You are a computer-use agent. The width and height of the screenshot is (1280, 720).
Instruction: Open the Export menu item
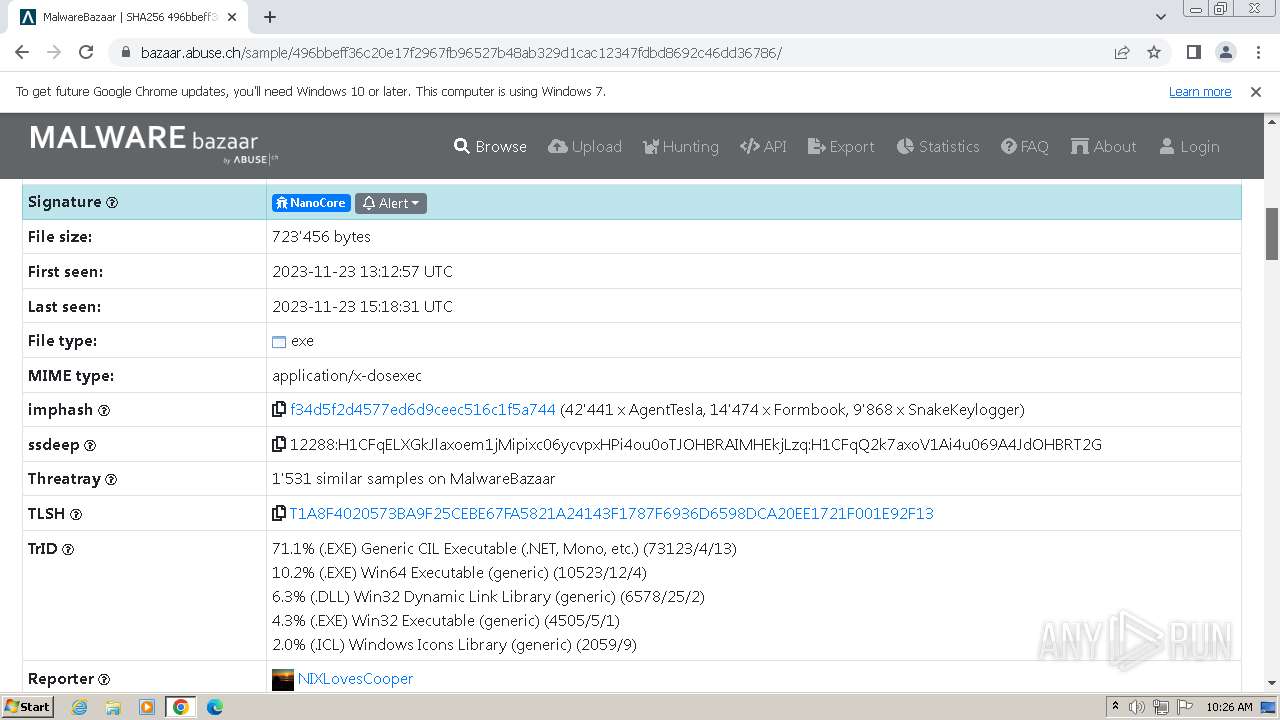tap(841, 146)
